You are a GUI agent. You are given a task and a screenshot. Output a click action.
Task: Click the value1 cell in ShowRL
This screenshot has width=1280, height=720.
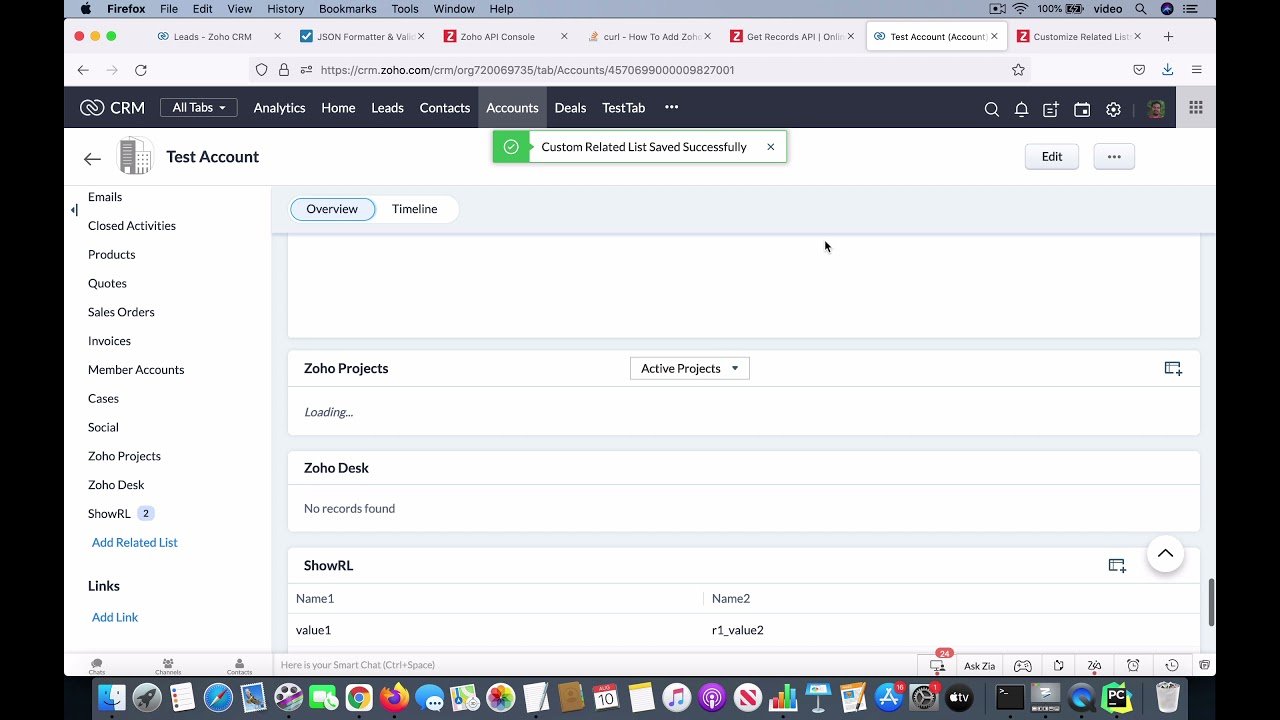tap(313, 631)
